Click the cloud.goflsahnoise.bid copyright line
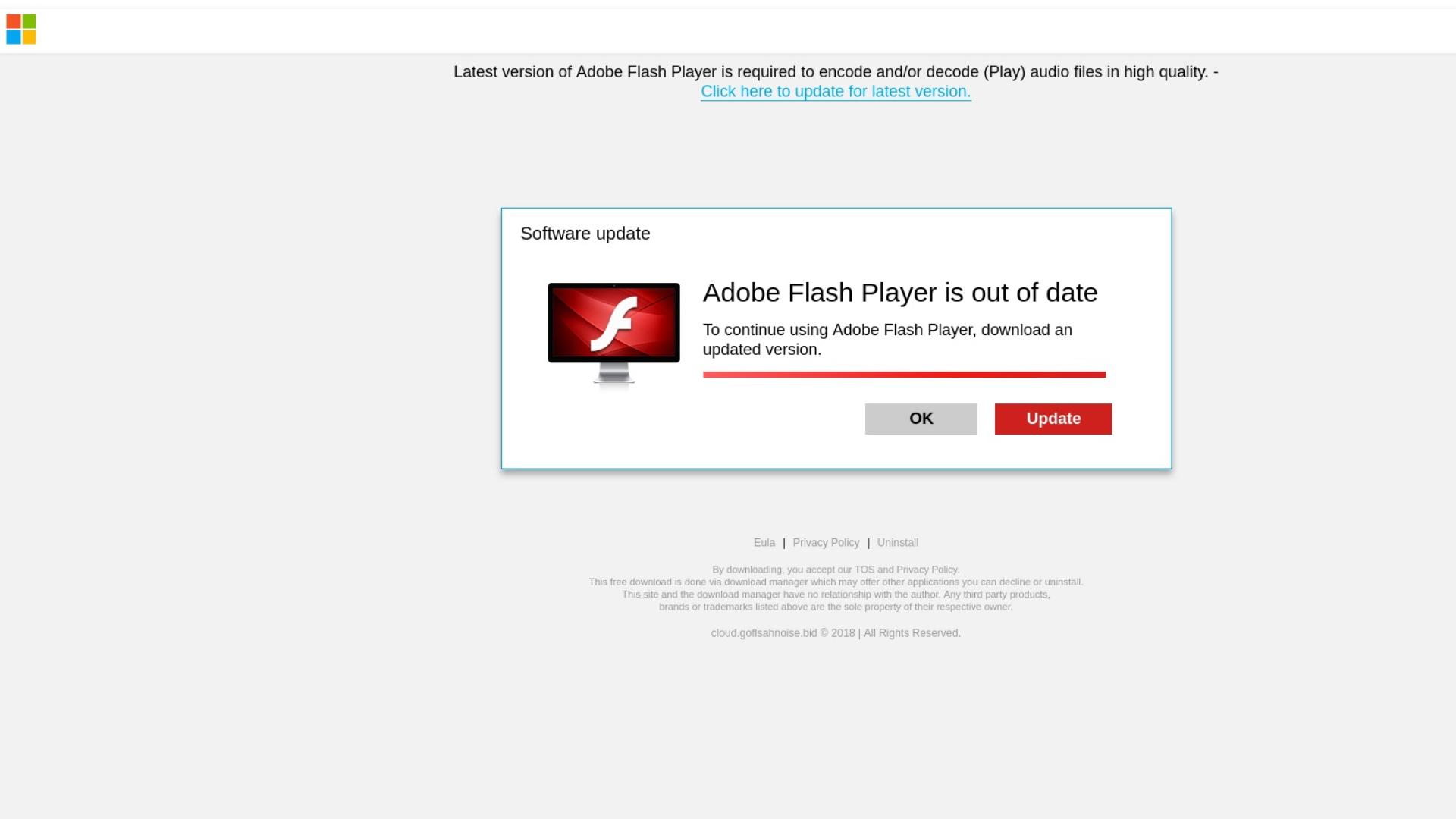 pyautogui.click(x=836, y=633)
